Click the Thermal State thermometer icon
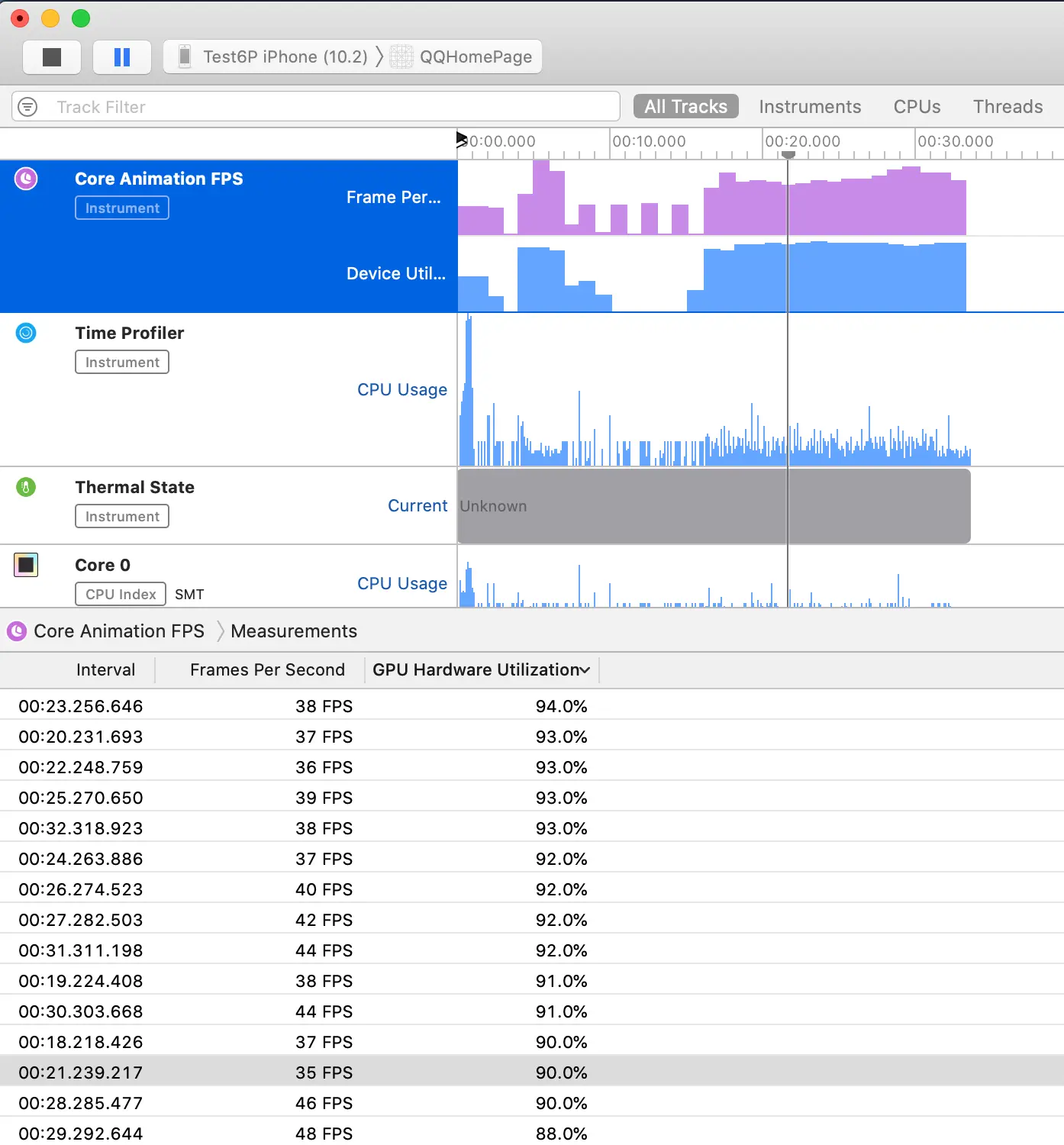1064x1145 pixels. (x=26, y=487)
